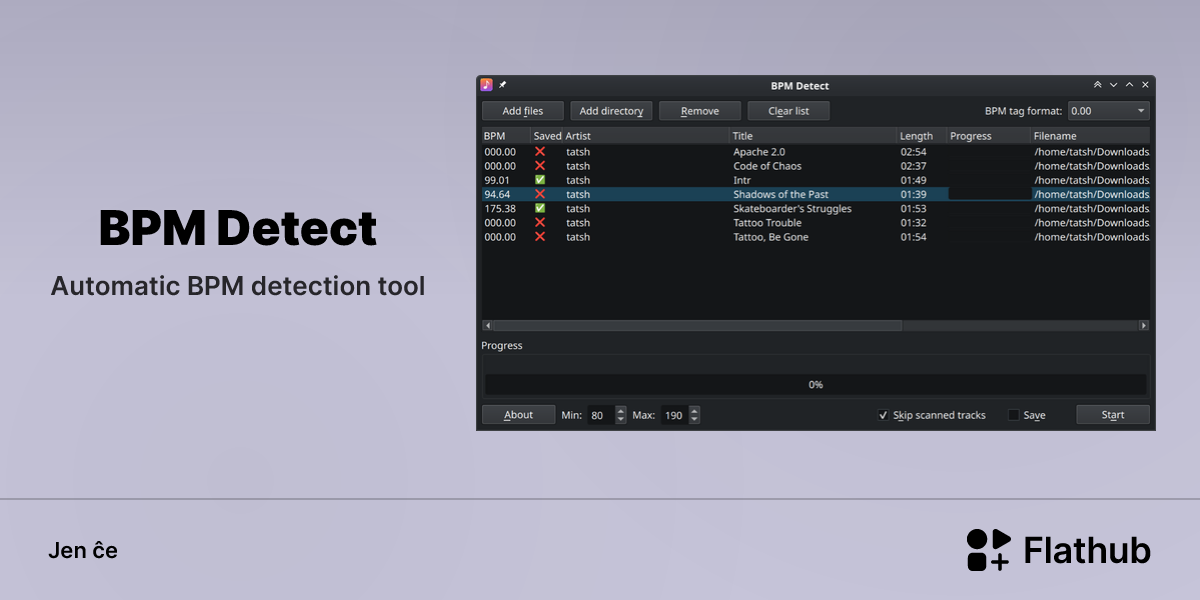The image size is (1200, 600).
Task: Sort by the Title column header
Action: coord(813,136)
